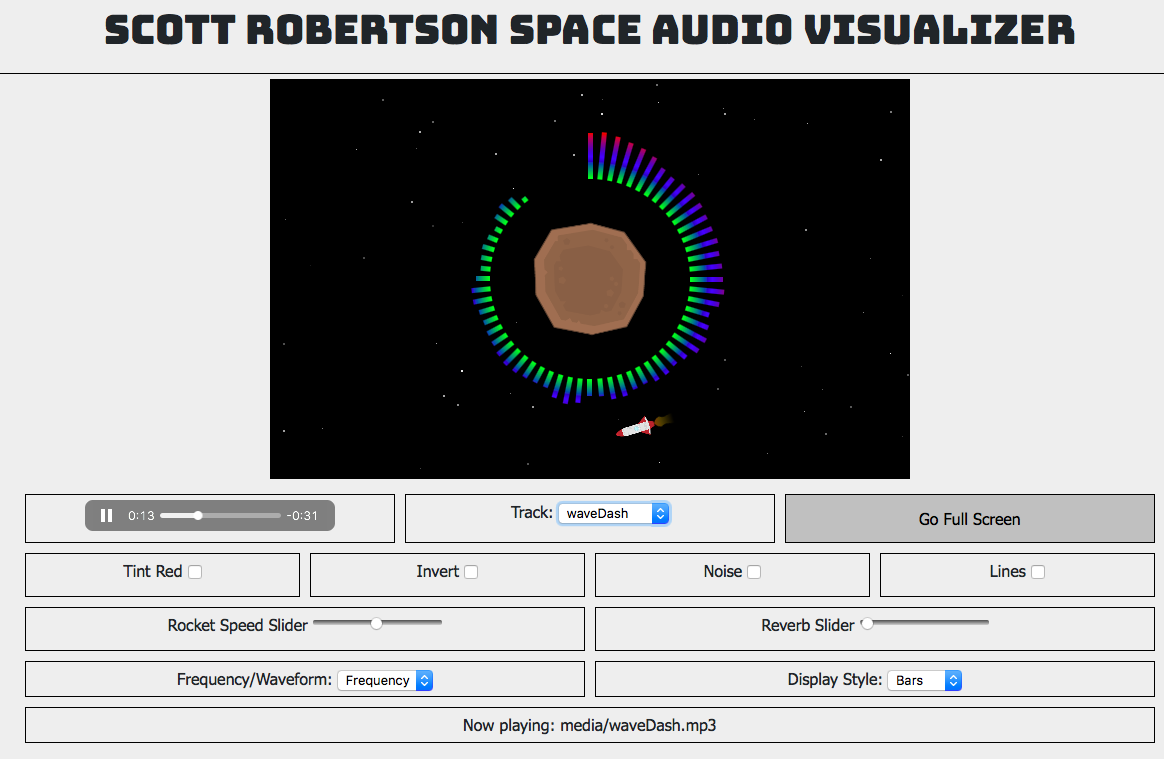This screenshot has width=1164, height=759.
Task: Check the Lines effect box
Action: (x=1038, y=572)
